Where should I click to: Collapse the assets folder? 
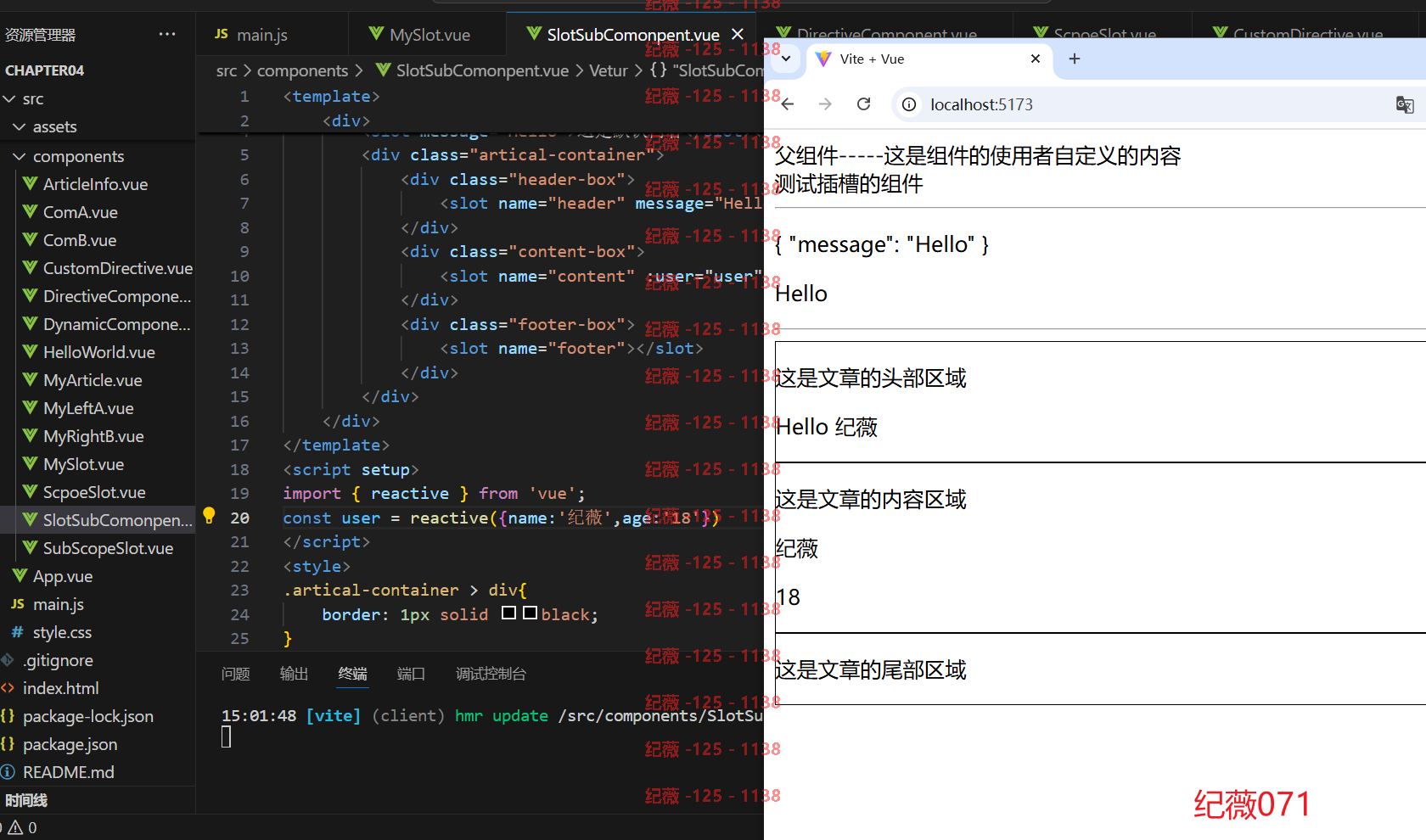(x=20, y=127)
